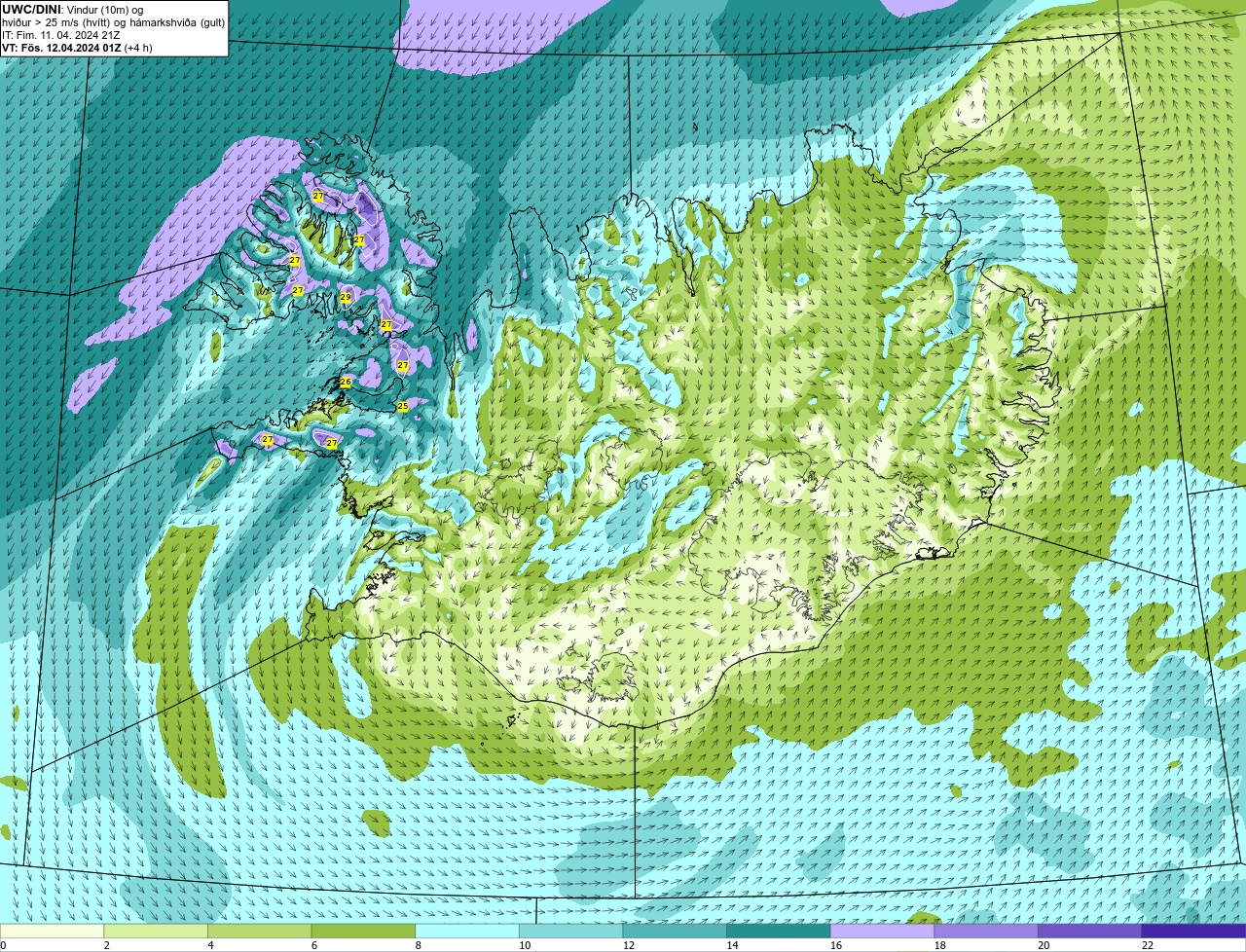Click the 'VT: Fös. 12.04.2024 01Z' valid time
Image resolution: width=1246 pixels, height=952 pixels.
click(x=61, y=47)
